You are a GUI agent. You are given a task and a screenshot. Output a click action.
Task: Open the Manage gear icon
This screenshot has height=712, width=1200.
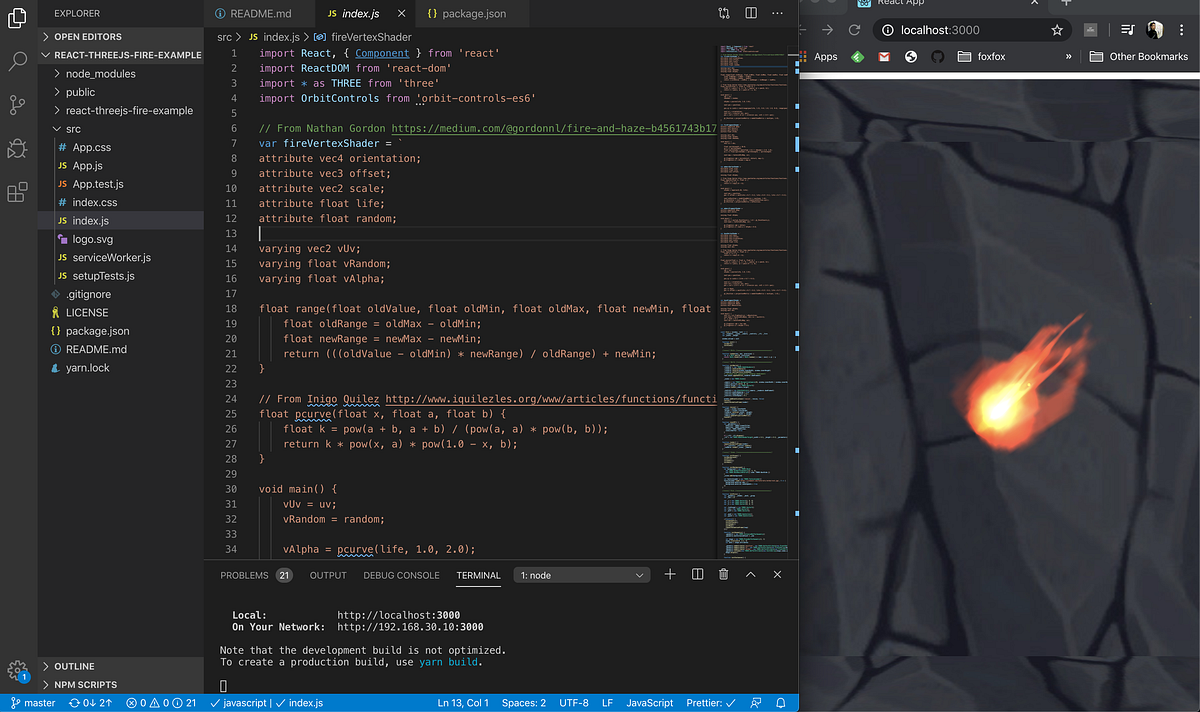pyautogui.click(x=17, y=671)
